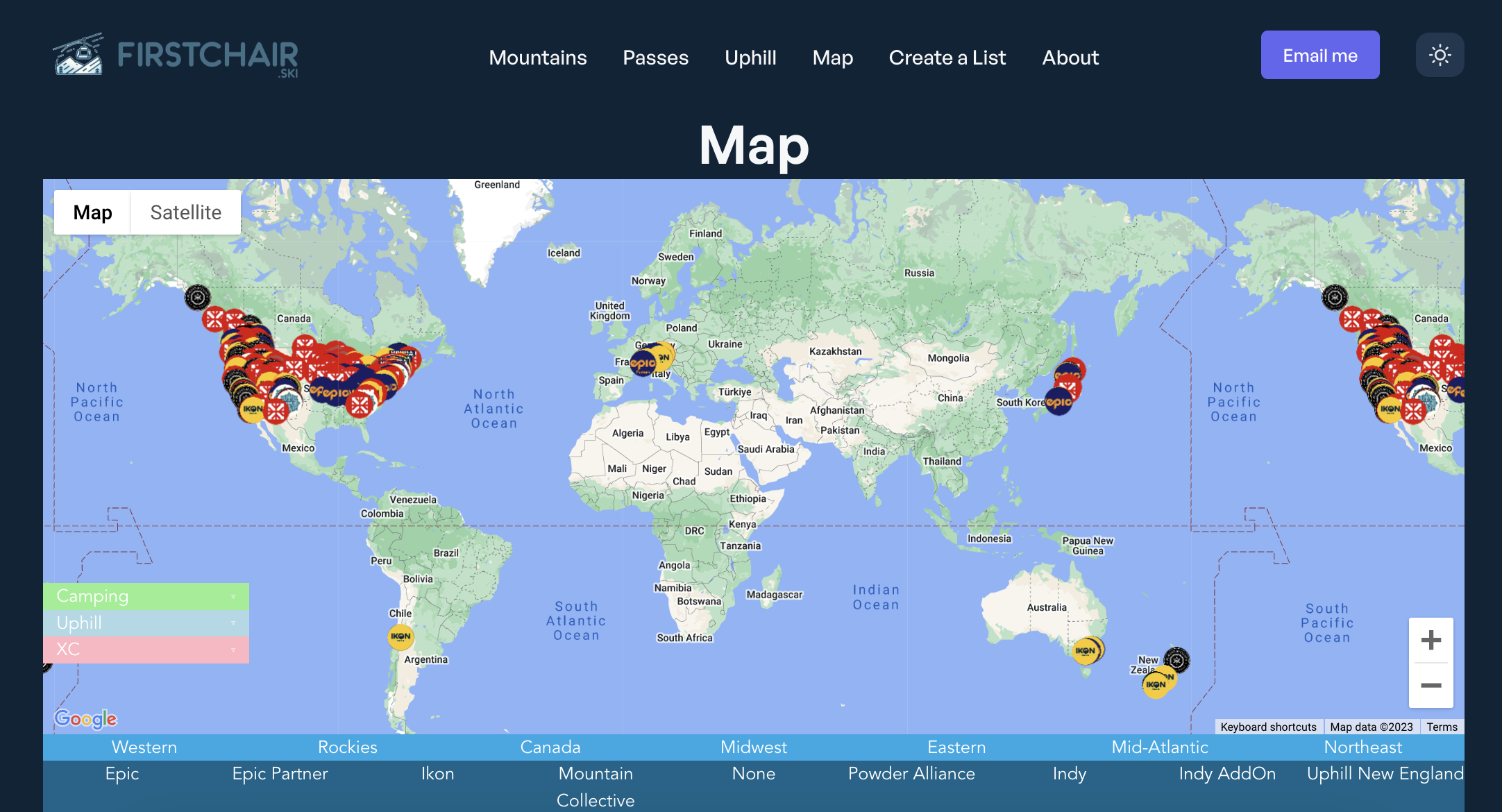Image resolution: width=1502 pixels, height=812 pixels.
Task: Click the black marker near New Zealand
Action: [1177, 660]
